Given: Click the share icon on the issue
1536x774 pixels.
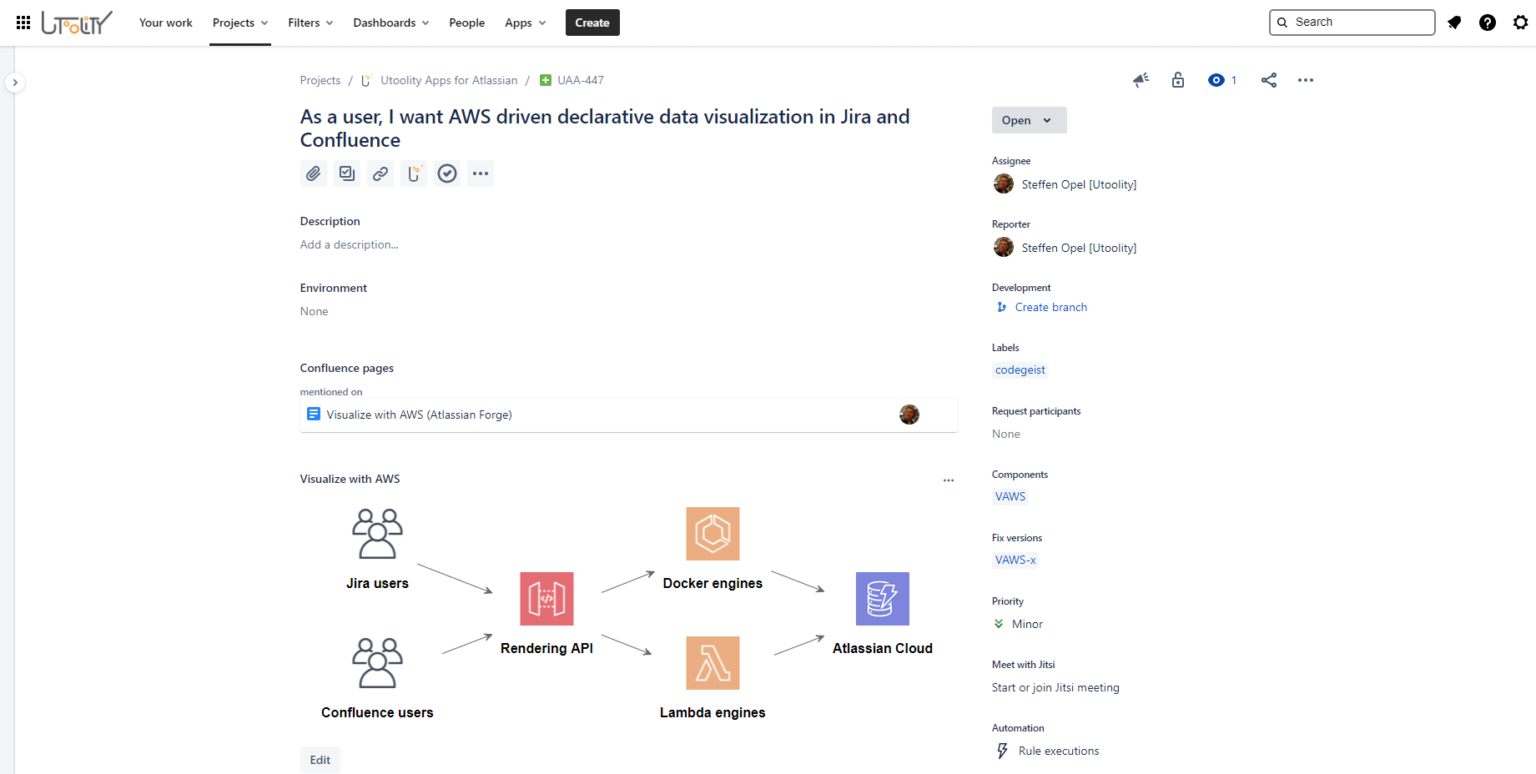Looking at the screenshot, I should point(1269,79).
